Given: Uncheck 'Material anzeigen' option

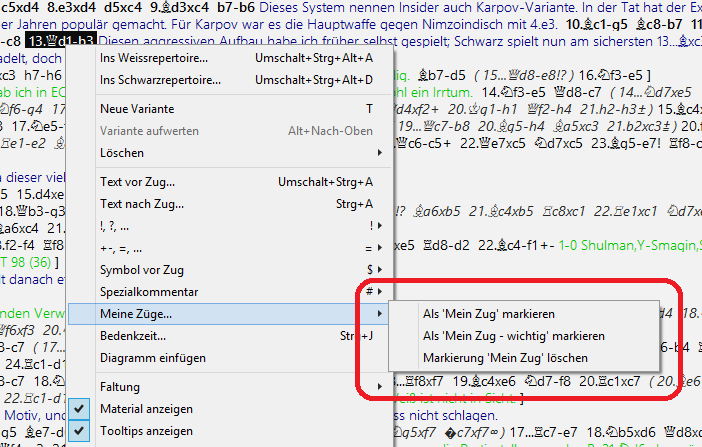Looking at the screenshot, I should (148, 408).
